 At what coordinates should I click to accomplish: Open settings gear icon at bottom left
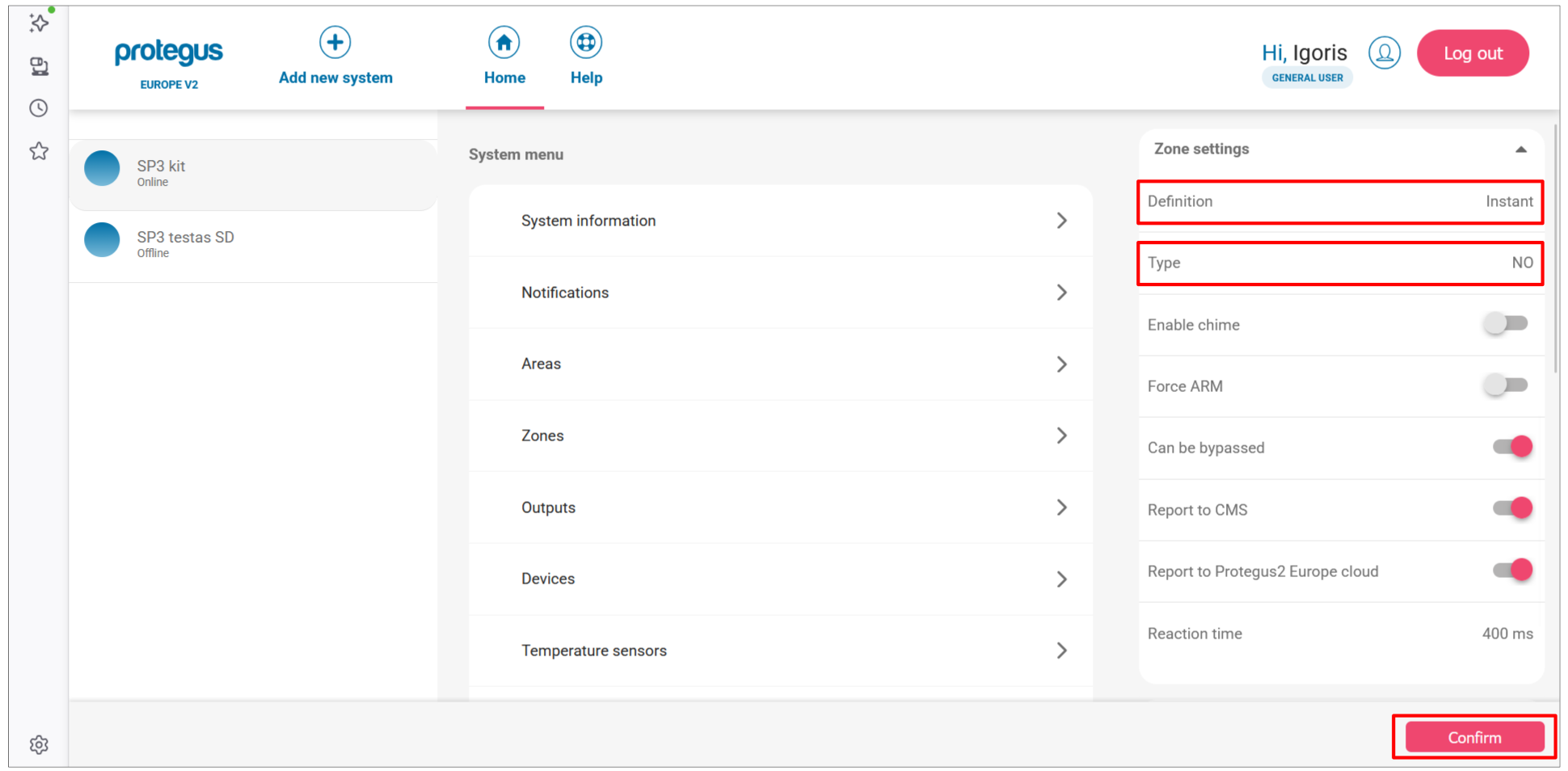pyautogui.click(x=39, y=744)
